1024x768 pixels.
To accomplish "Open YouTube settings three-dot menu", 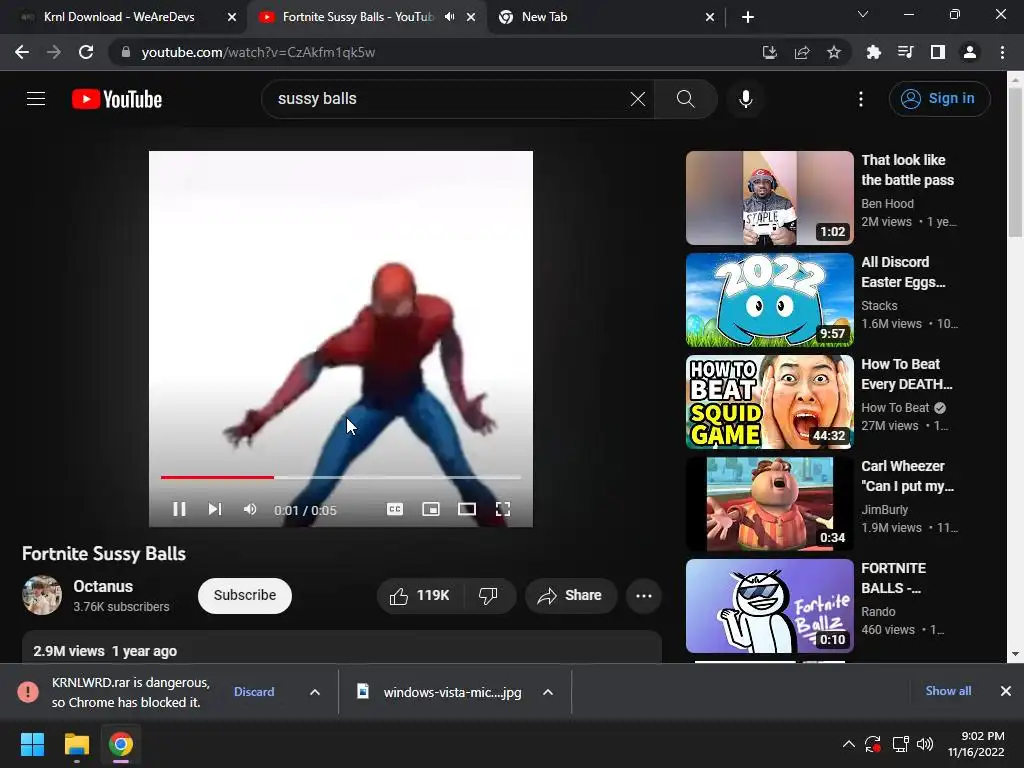I will point(861,99).
